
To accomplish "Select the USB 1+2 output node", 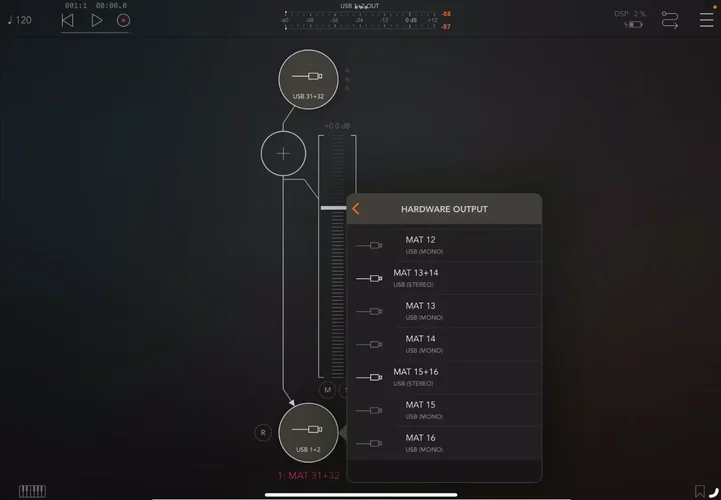I will click(x=308, y=433).
